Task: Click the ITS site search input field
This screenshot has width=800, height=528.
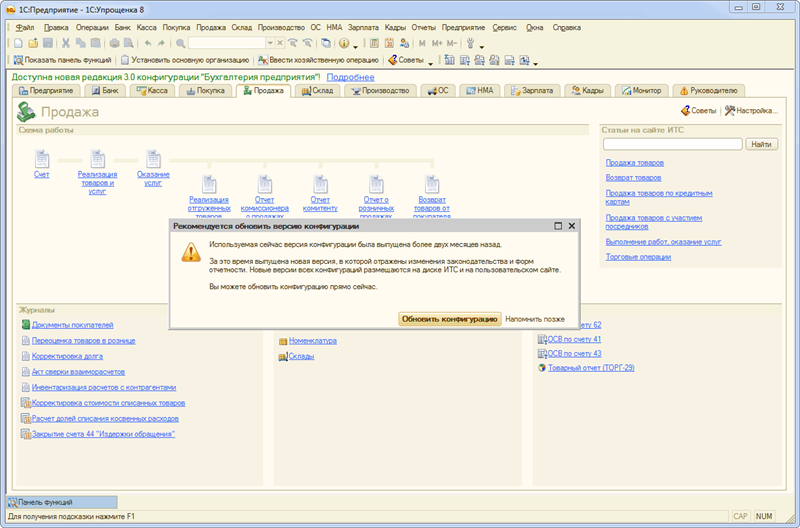Action: [x=672, y=144]
